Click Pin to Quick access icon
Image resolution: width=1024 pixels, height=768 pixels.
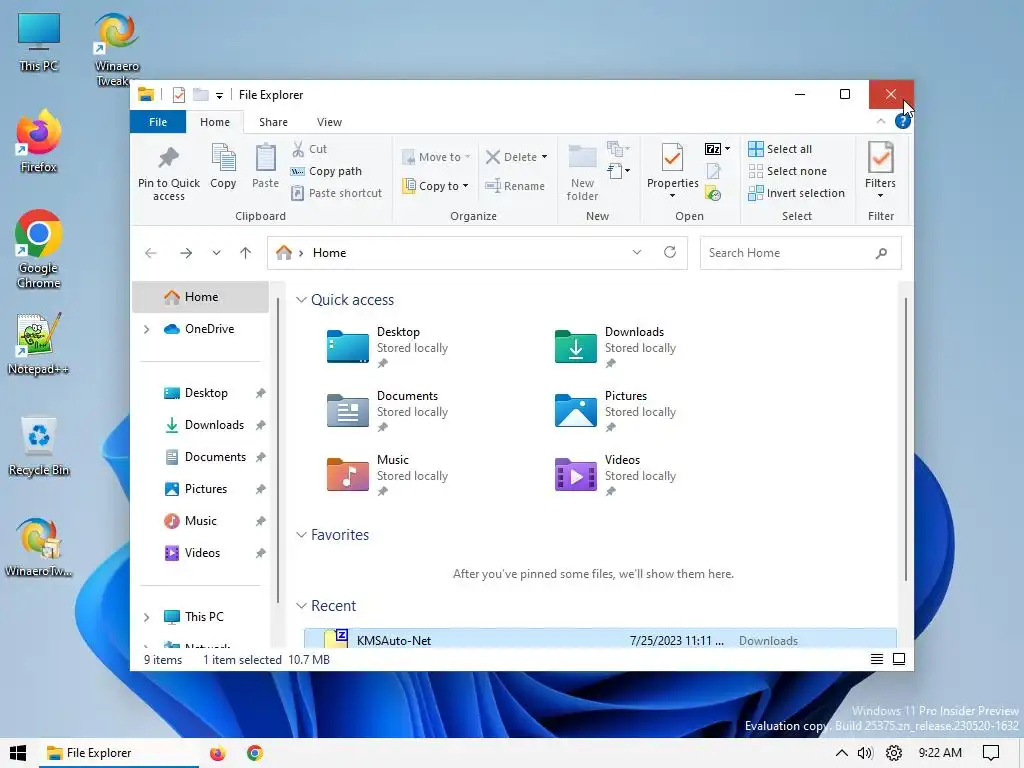point(168,158)
